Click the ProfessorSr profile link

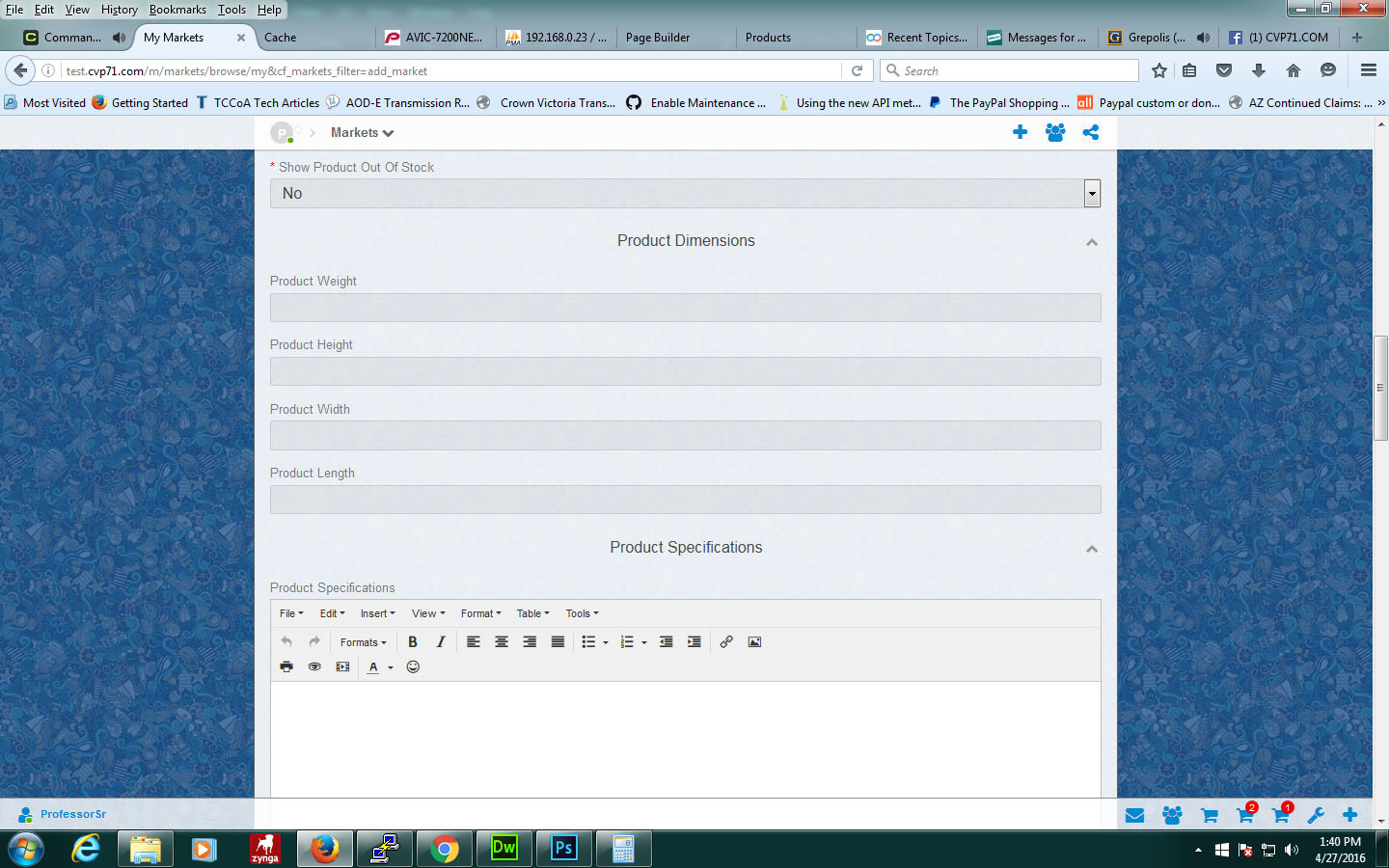(72, 815)
